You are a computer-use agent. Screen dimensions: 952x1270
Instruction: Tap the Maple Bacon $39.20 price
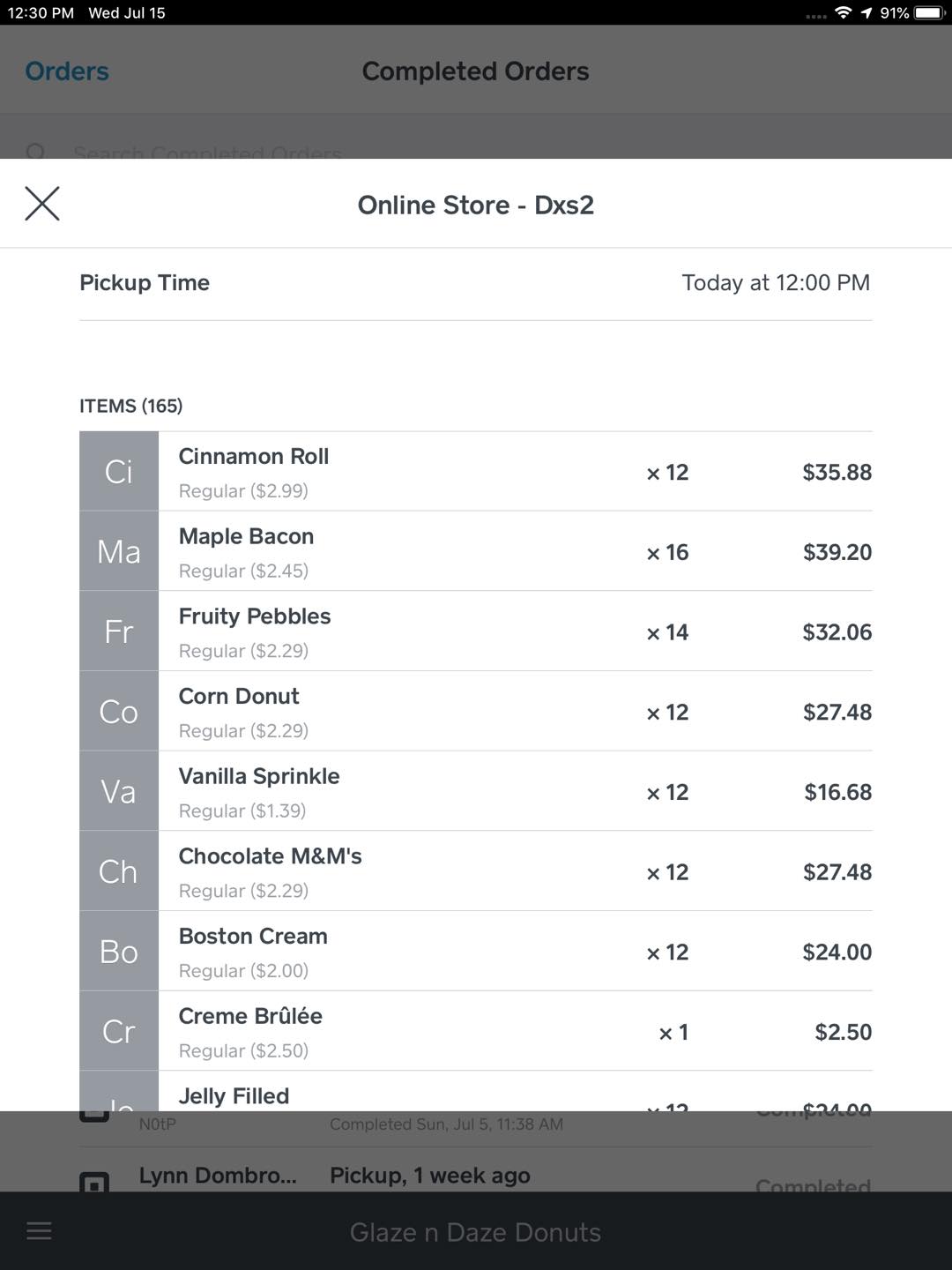point(837,552)
